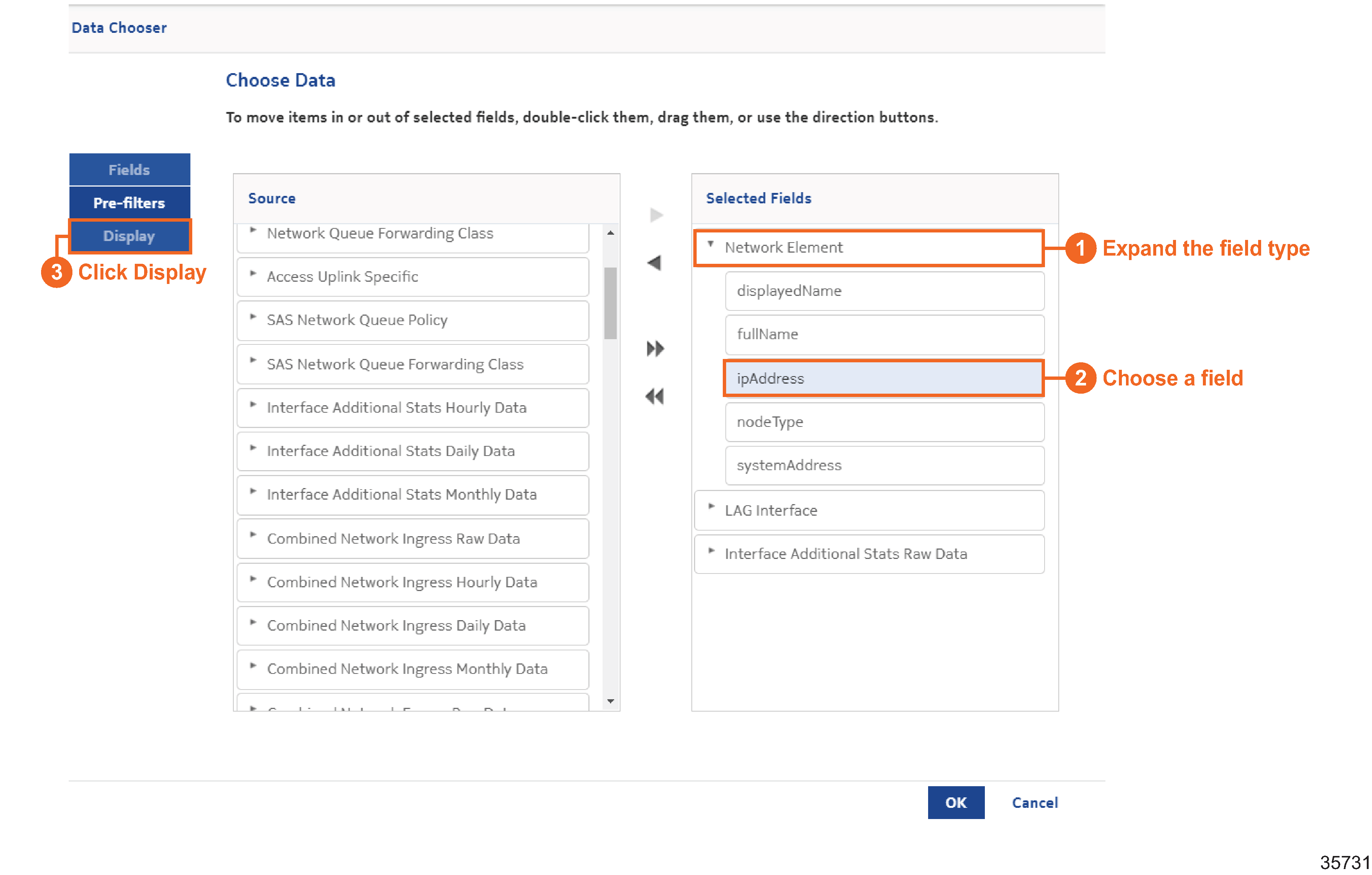Viewport: 1372px width, 875px height.
Task: Expand Access Uplink Specific source item
Action: pos(253,274)
